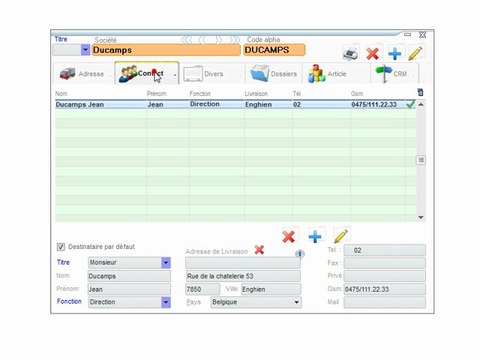Click the Code alpha field DUCAMPS
Viewport: 480px width, 360px height.
point(274,50)
